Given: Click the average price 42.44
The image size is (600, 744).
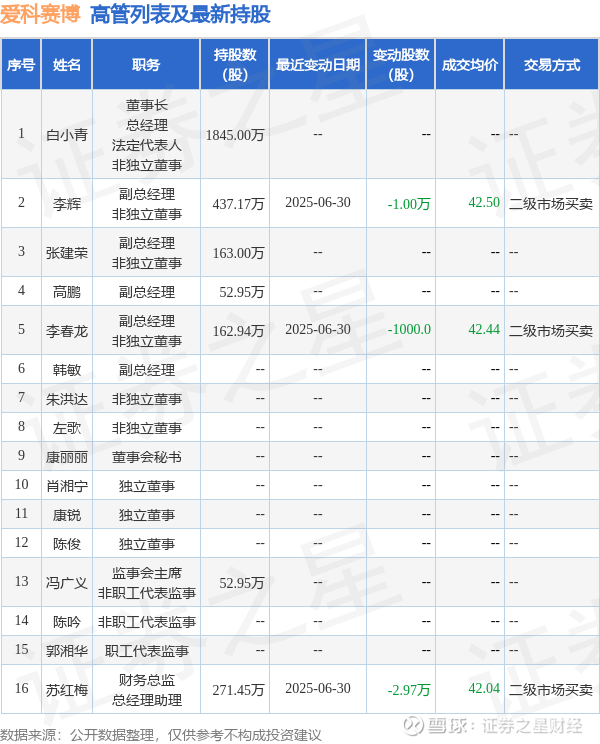Looking at the screenshot, I should pyautogui.click(x=484, y=329).
